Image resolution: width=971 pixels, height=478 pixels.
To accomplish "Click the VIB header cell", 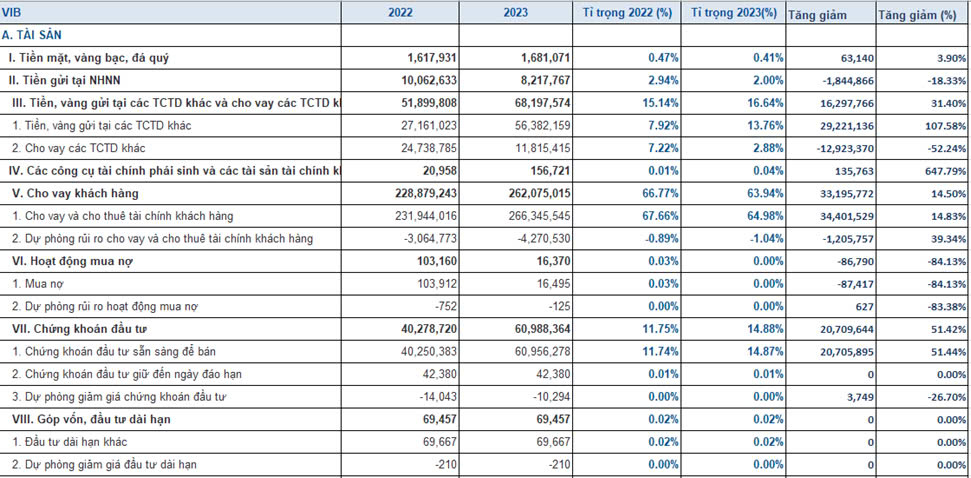I will point(170,13).
